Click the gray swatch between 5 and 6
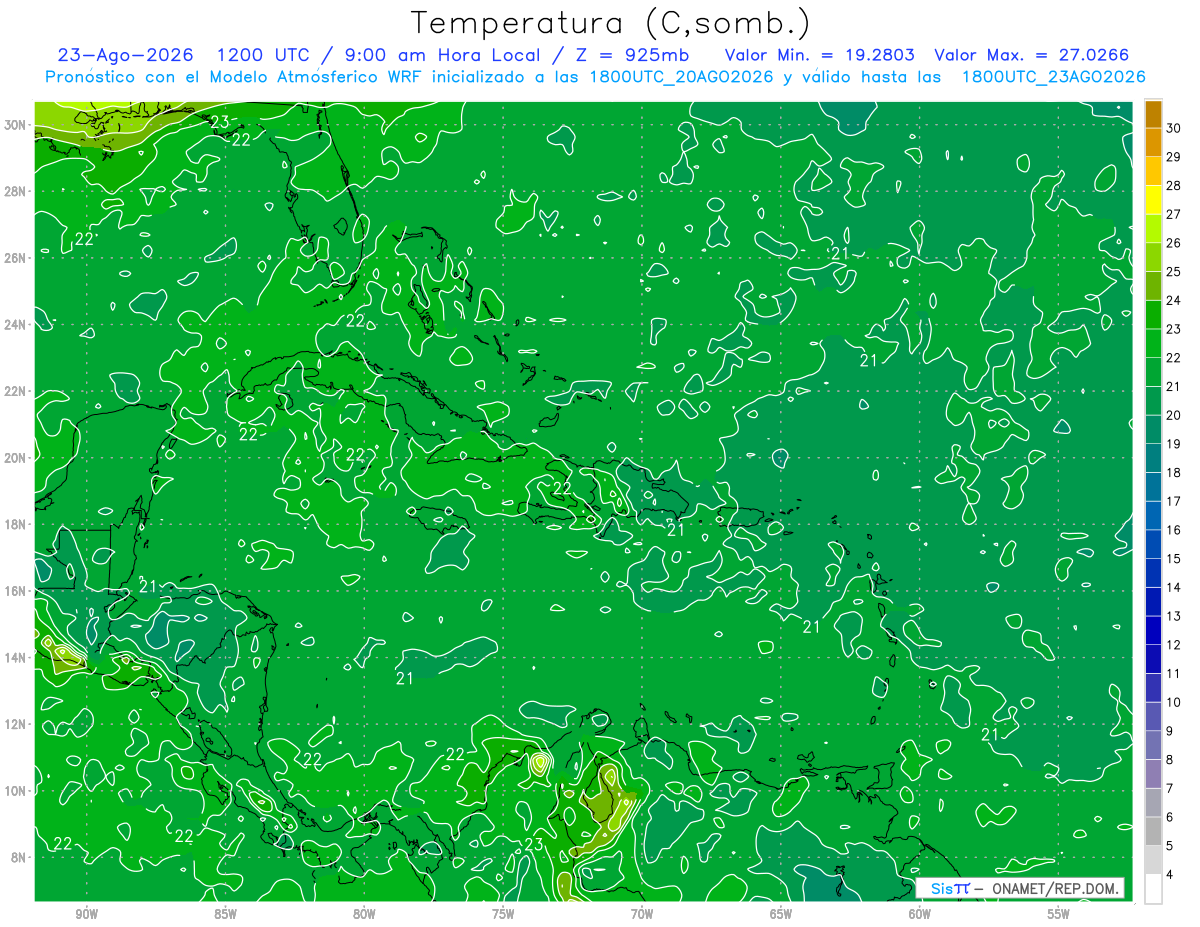1200x927 pixels. (1153, 832)
